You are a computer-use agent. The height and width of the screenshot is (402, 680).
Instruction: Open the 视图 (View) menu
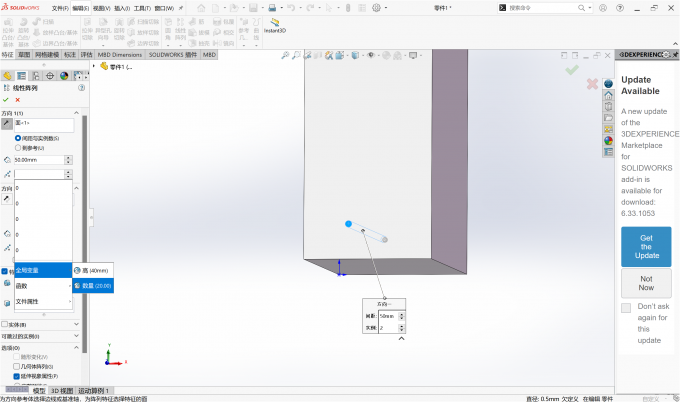101,8
